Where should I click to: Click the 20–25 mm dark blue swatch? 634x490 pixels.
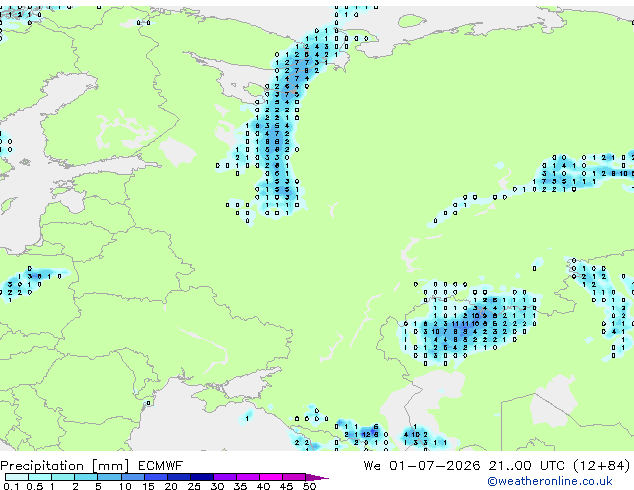[178, 477]
